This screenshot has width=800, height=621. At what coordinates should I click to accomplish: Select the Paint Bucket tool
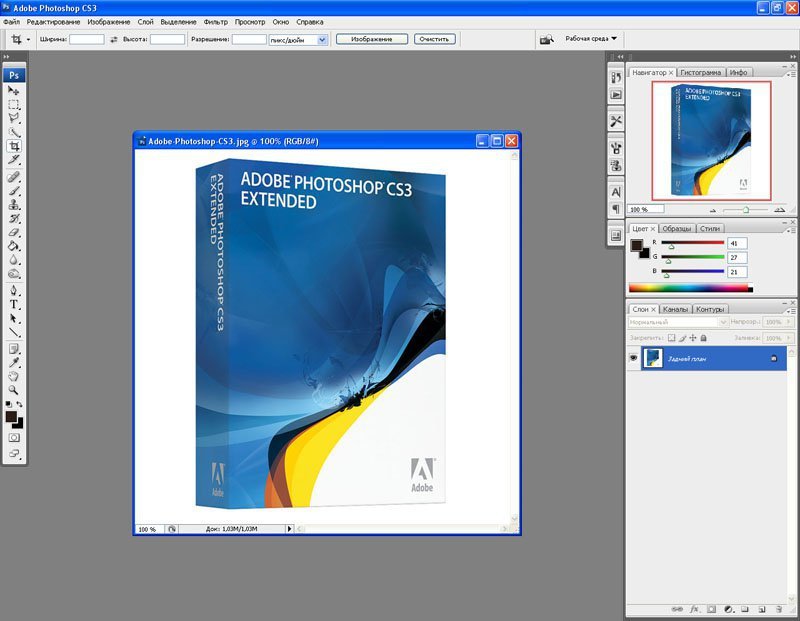point(14,246)
